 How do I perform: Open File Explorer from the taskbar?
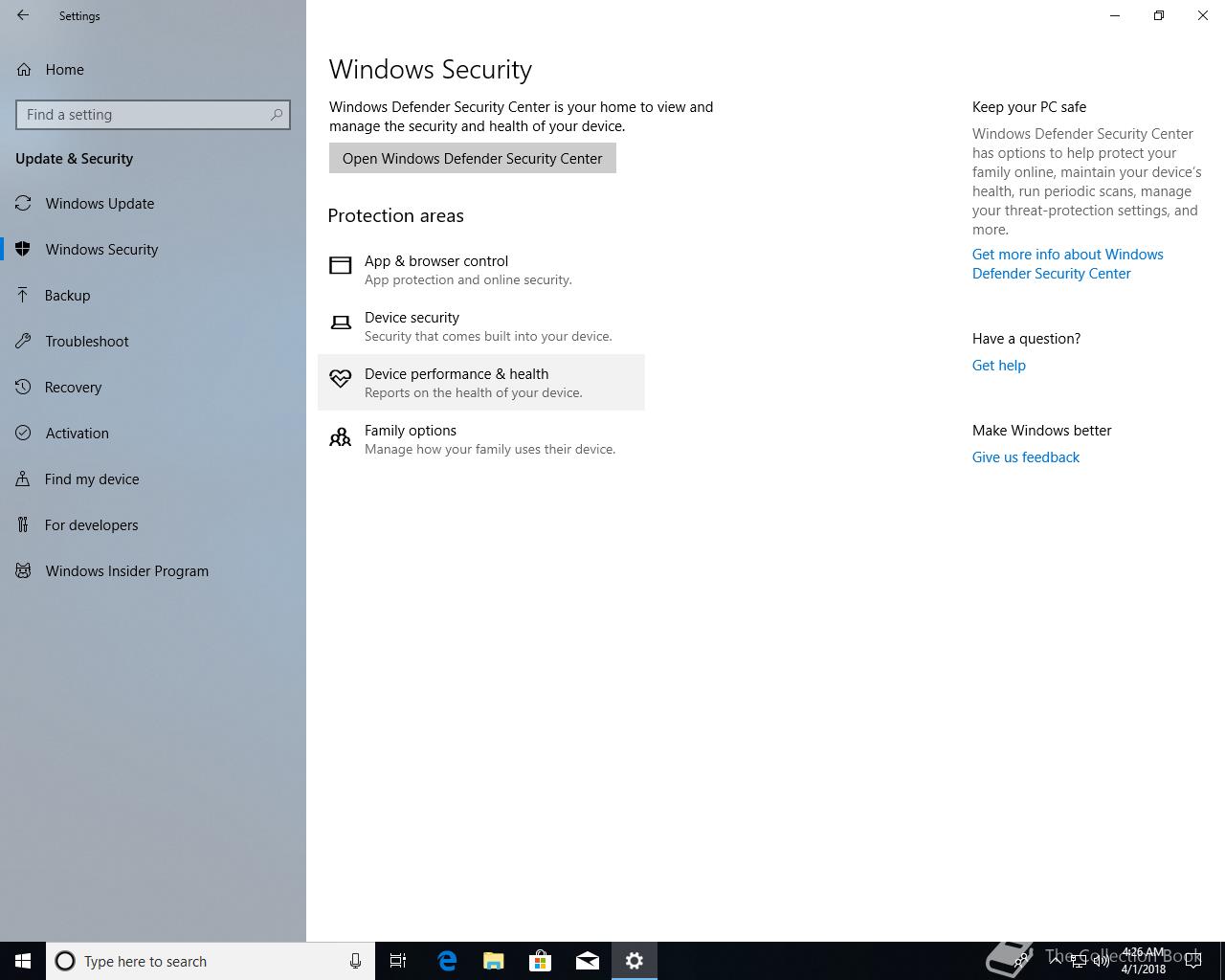494,961
